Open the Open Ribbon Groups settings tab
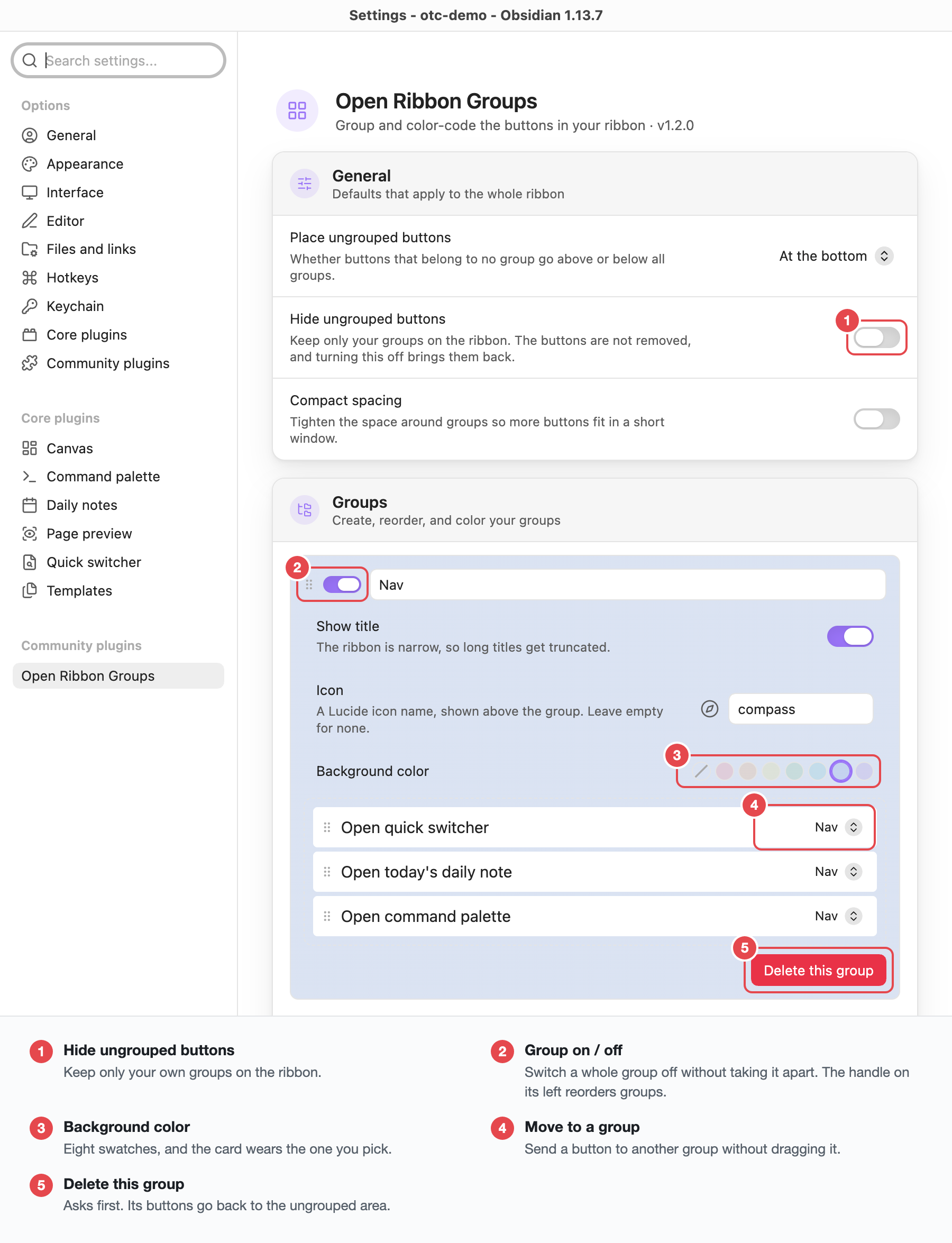952x1243 pixels. 118,675
